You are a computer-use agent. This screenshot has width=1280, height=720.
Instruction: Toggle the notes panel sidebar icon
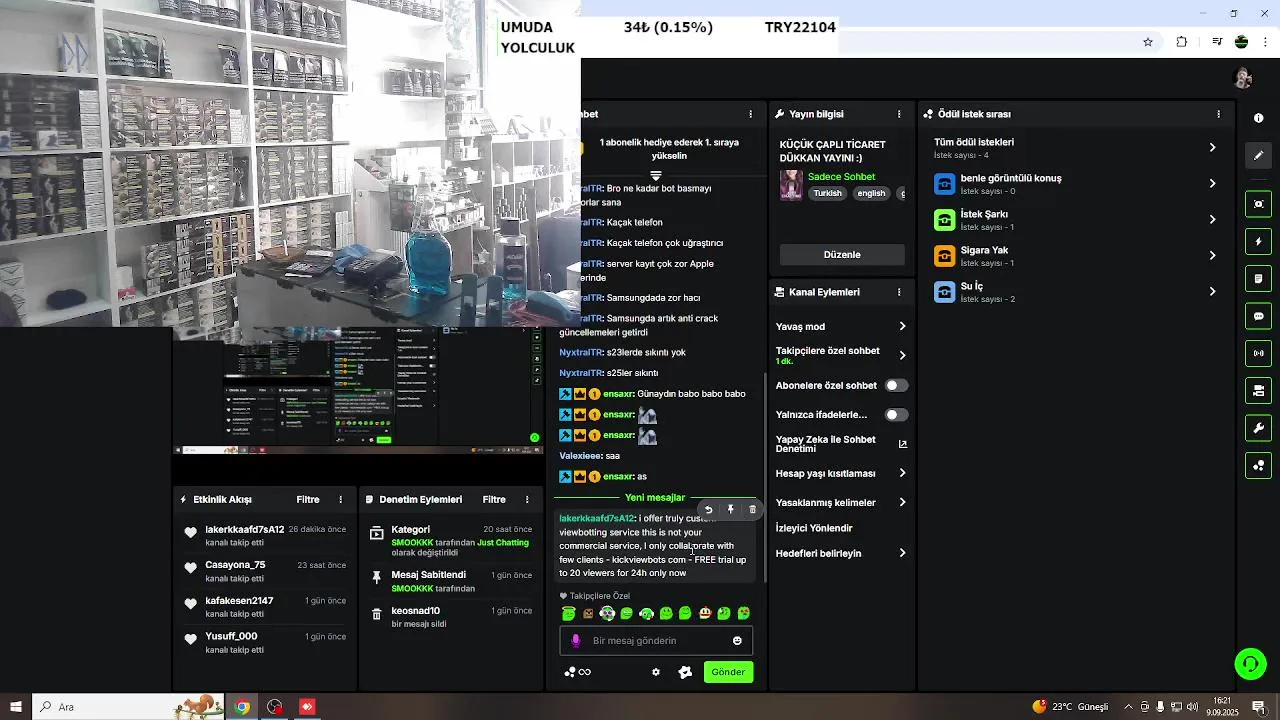[x=1258, y=278]
